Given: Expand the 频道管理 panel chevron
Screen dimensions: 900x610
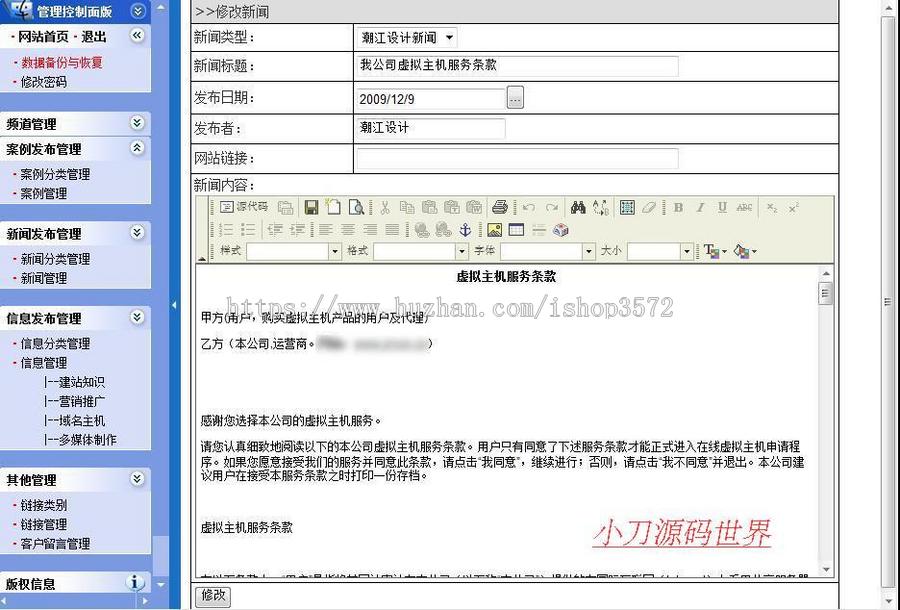Looking at the screenshot, I should tap(135, 123).
